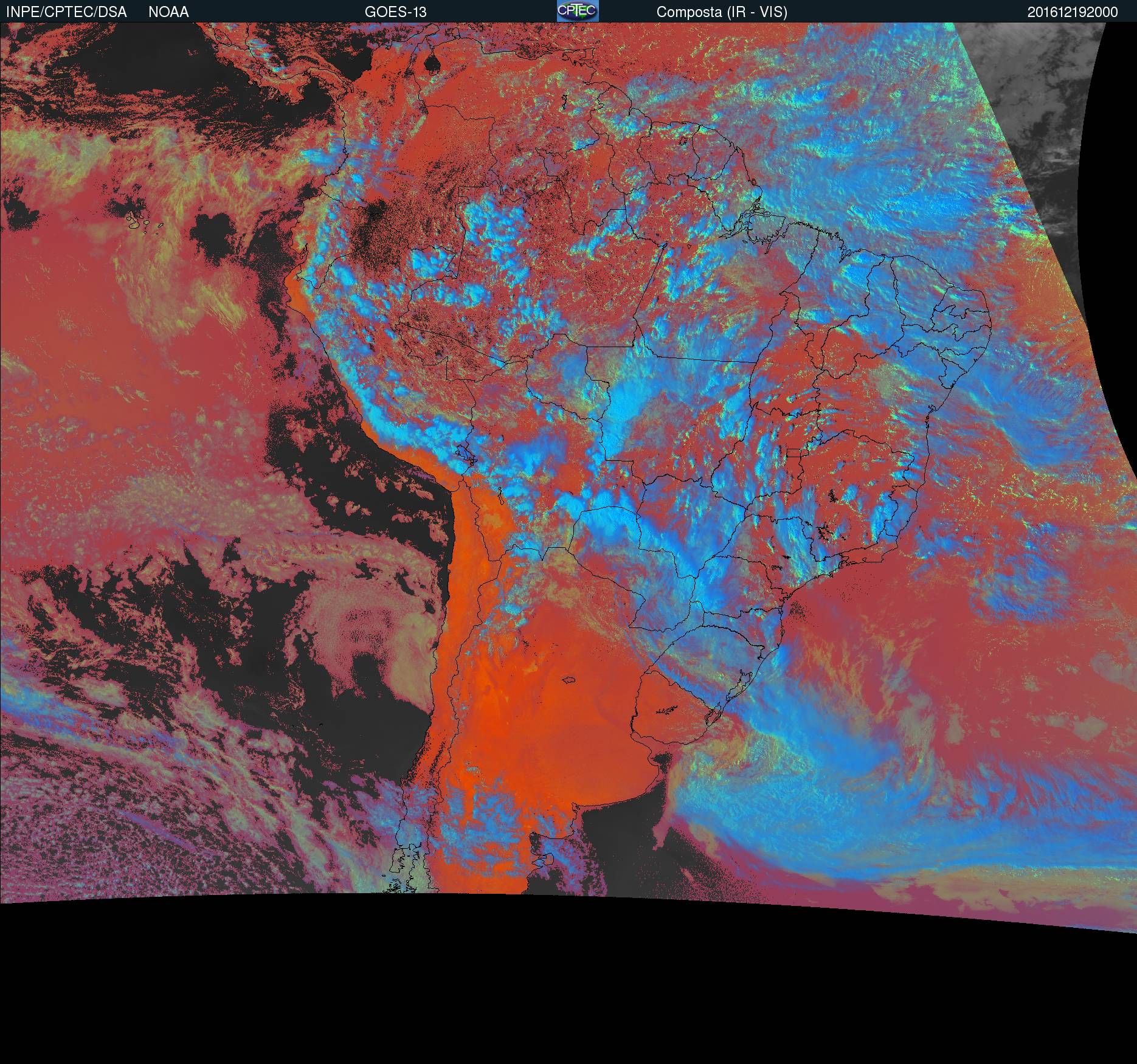Click the Composta (IR - VIS) title
Viewport: 1137px width, 1064px height.
[722, 12]
